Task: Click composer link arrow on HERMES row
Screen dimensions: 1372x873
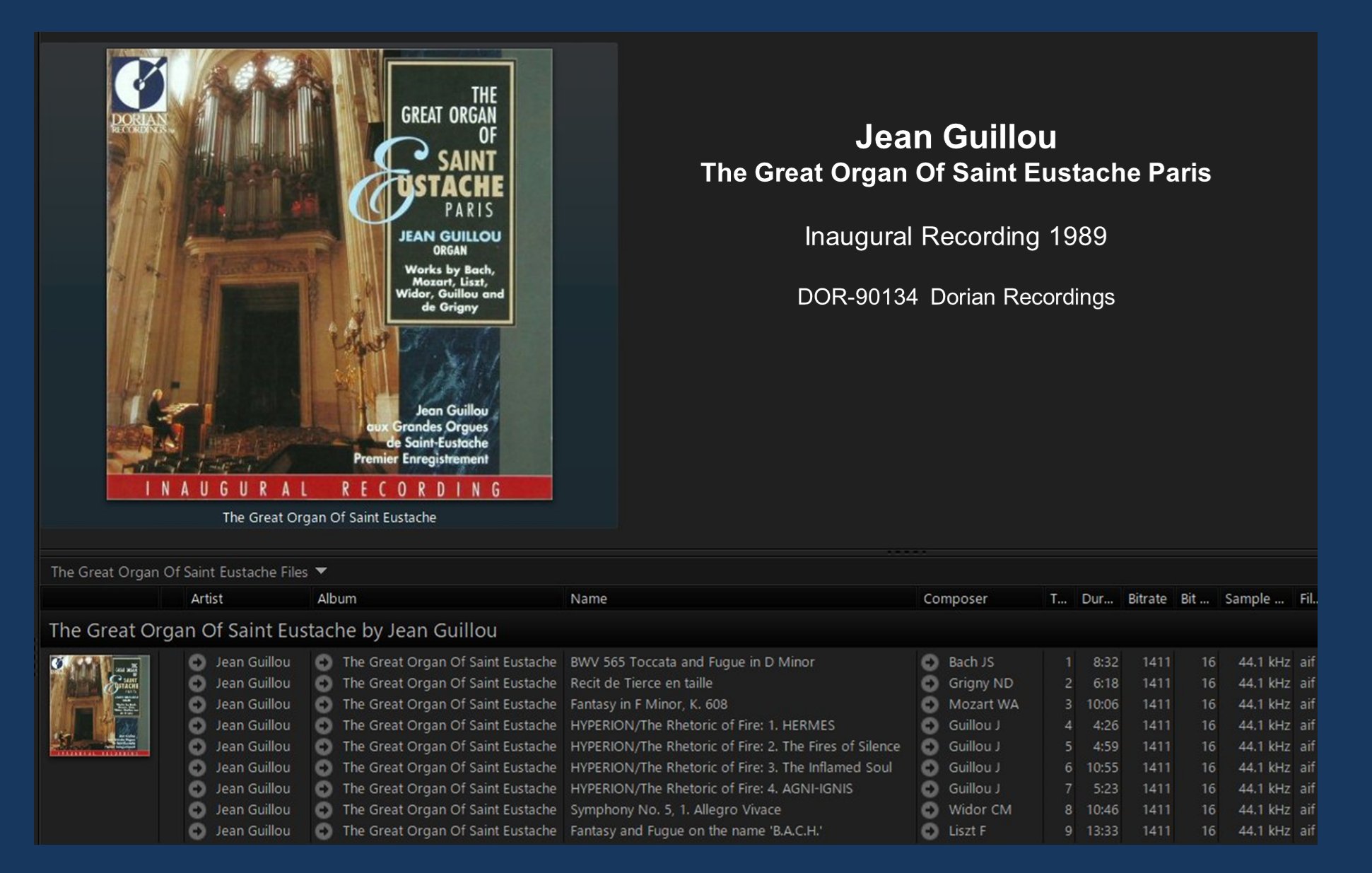Action: 930,725
